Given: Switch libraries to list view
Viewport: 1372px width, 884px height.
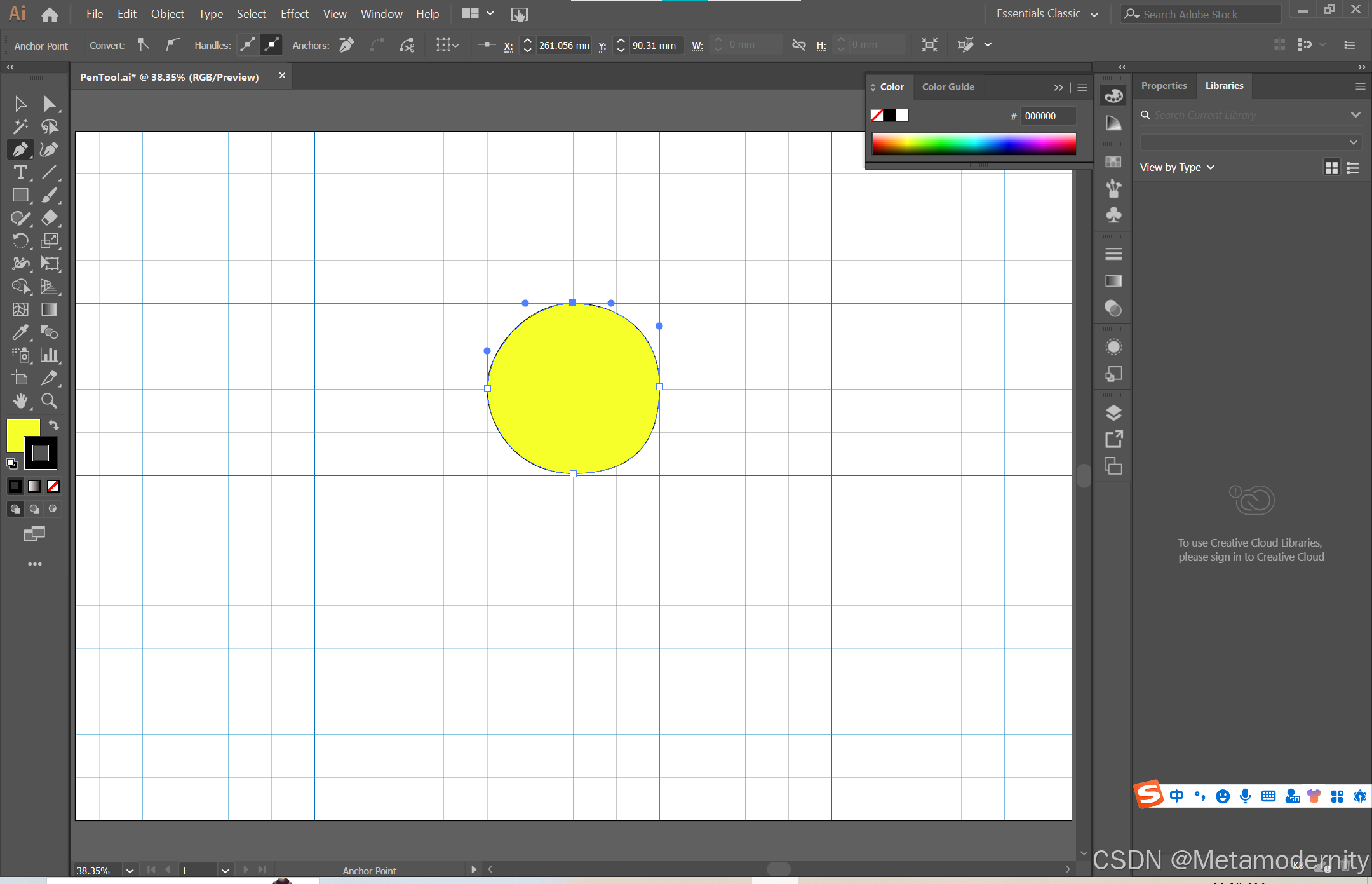Looking at the screenshot, I should tap(1353, 168).
